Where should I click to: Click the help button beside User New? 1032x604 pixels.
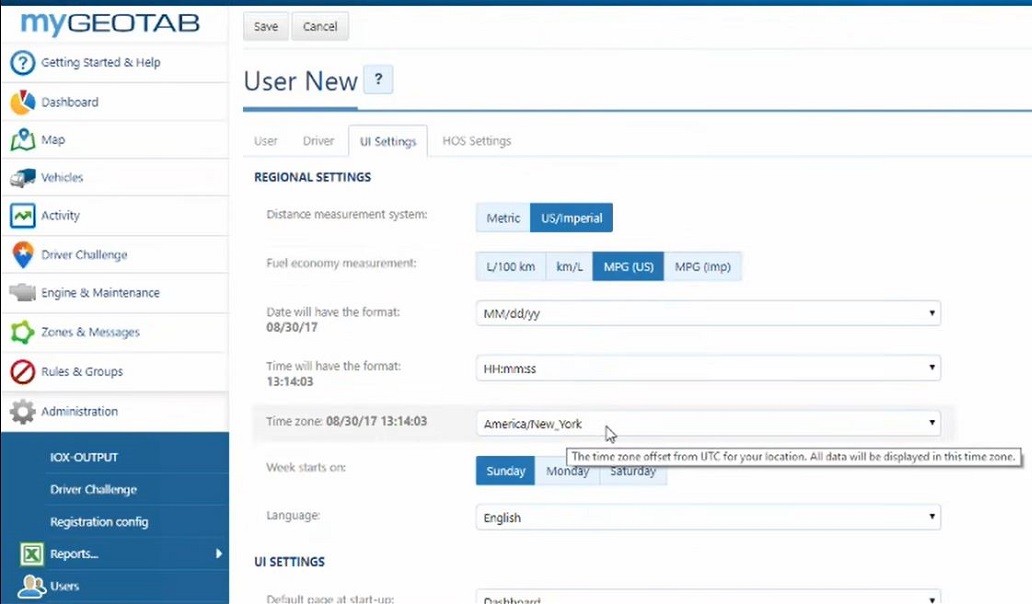coord(378,80)
